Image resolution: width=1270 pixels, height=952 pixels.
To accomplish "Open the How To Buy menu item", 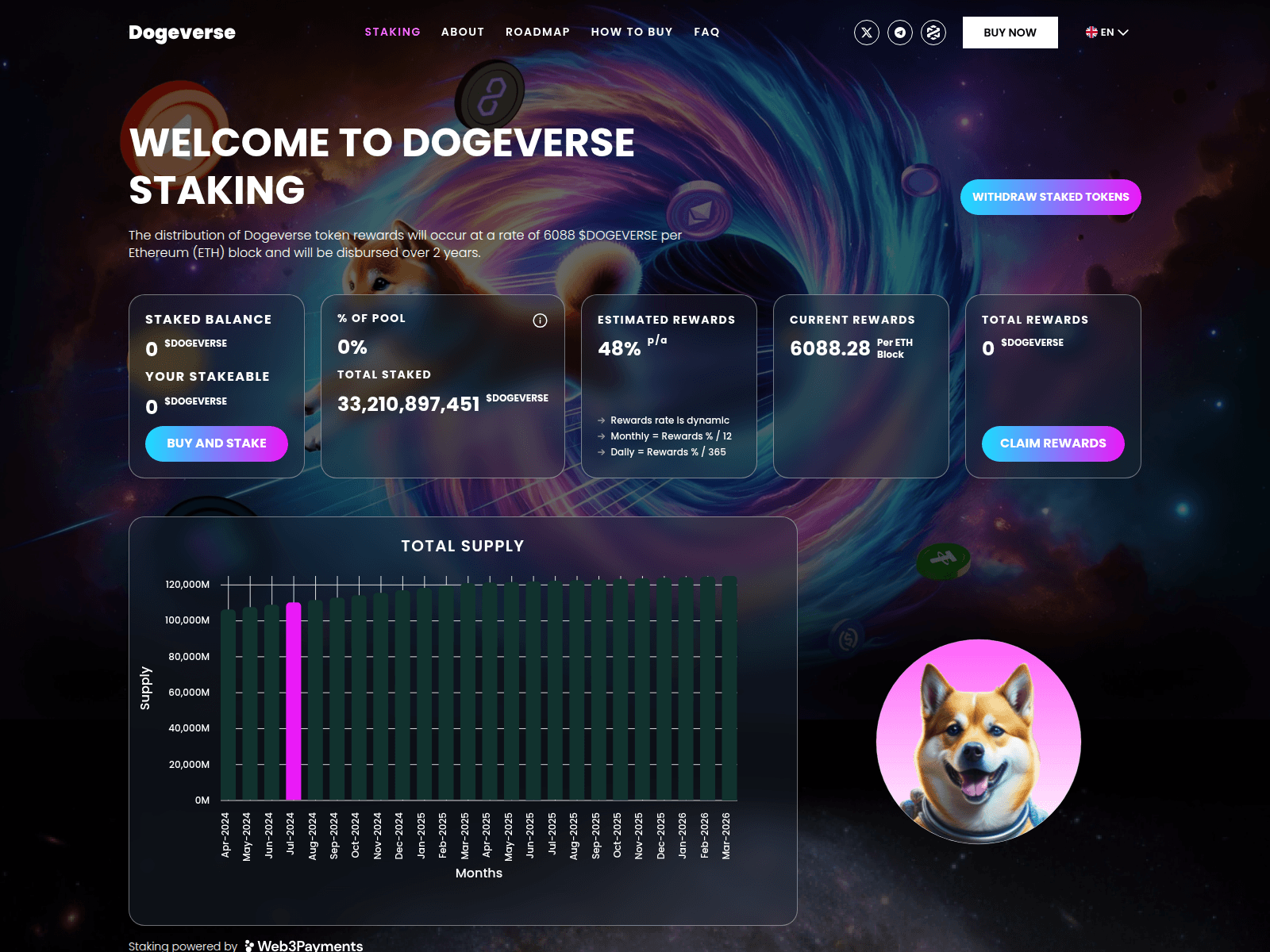I will (x=632, y=32).
